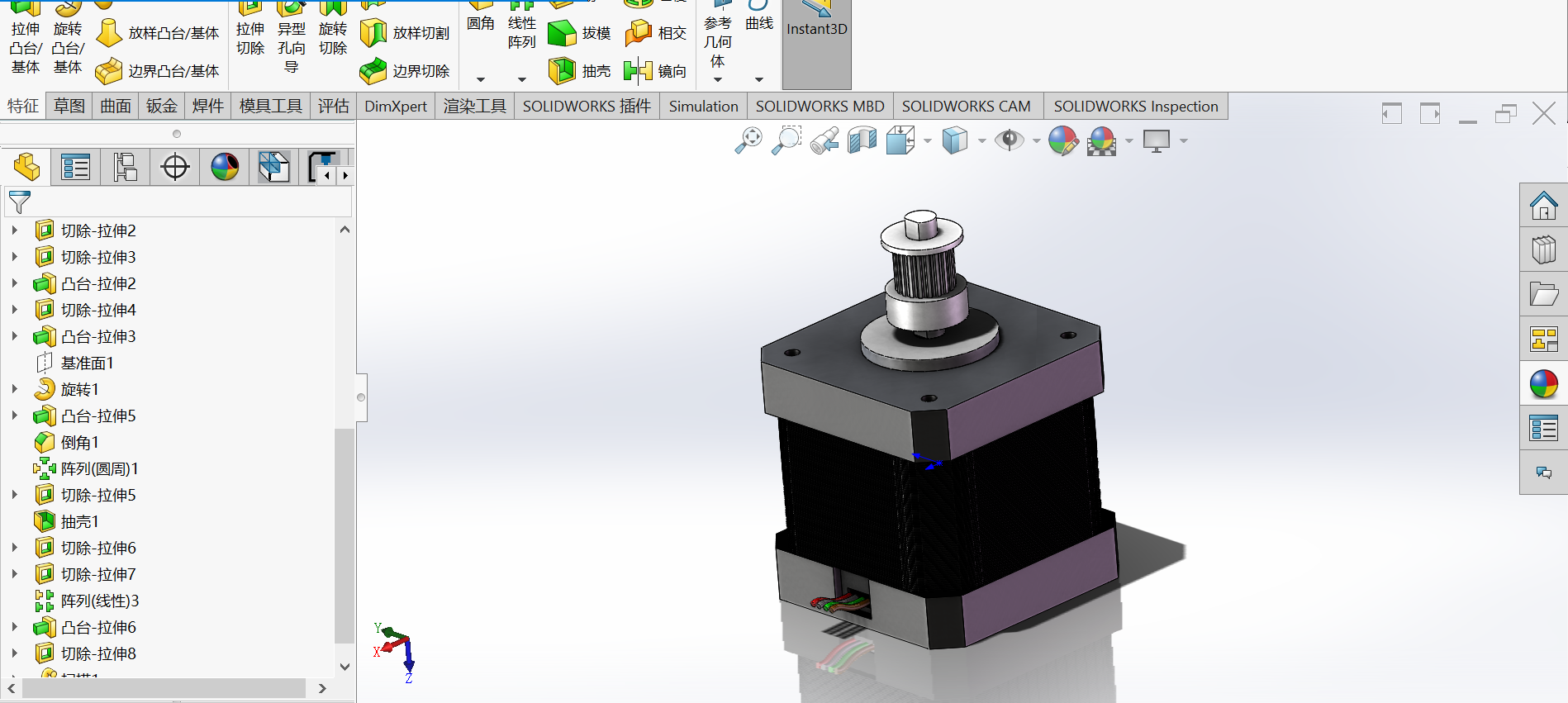Switch to the SOLIDWORKS Inspection tab
Image resolution: width=1568 pixels, height=703 pixels.
(1136, 106)
